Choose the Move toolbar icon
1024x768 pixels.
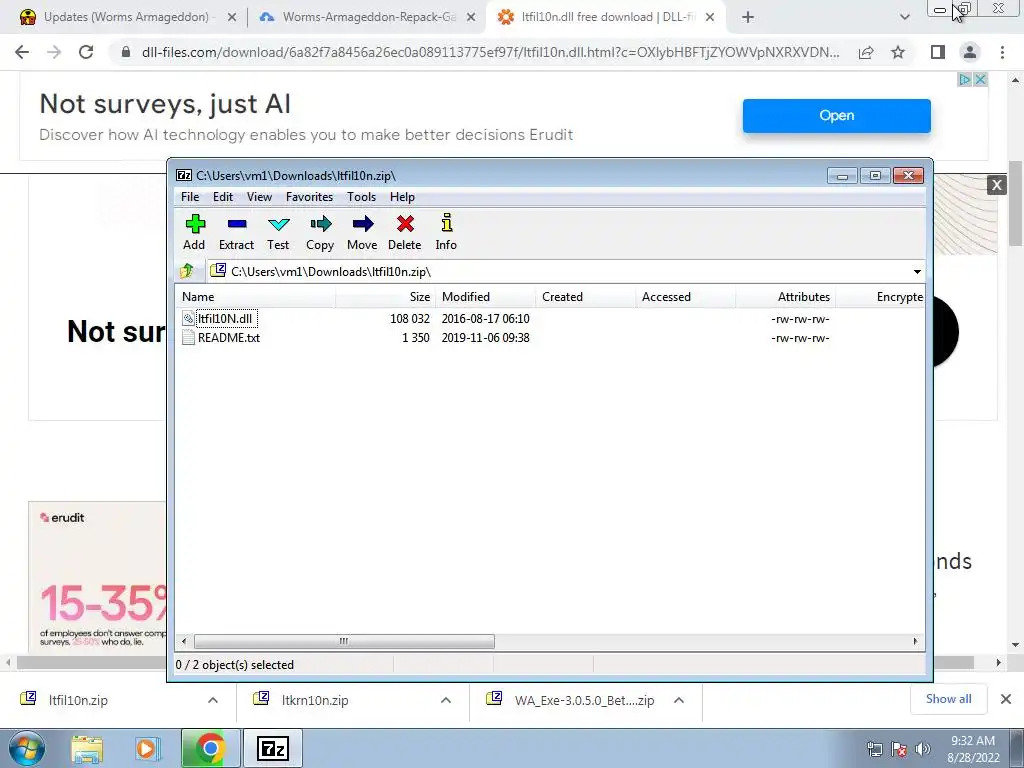click(x=362, y=224)
